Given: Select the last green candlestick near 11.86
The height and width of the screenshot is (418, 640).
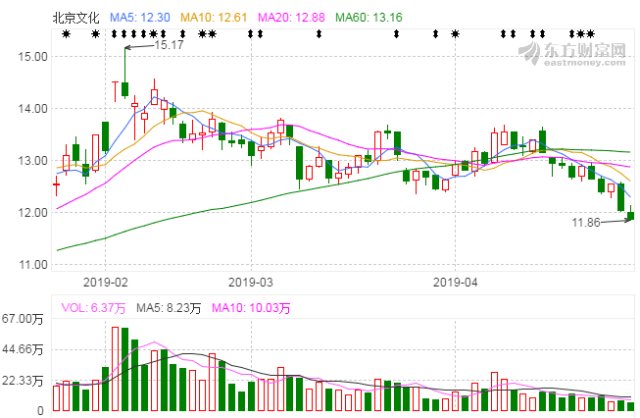Looking at the screenshot, I should coord(629,214).
